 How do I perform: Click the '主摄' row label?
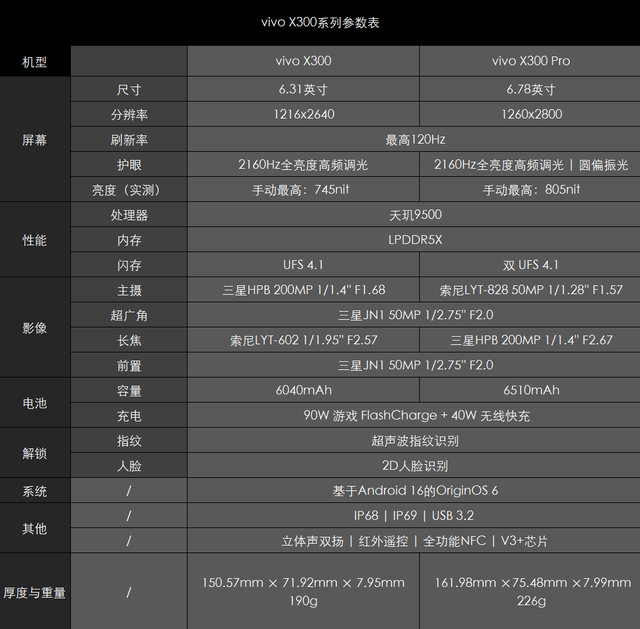[129, 290]
